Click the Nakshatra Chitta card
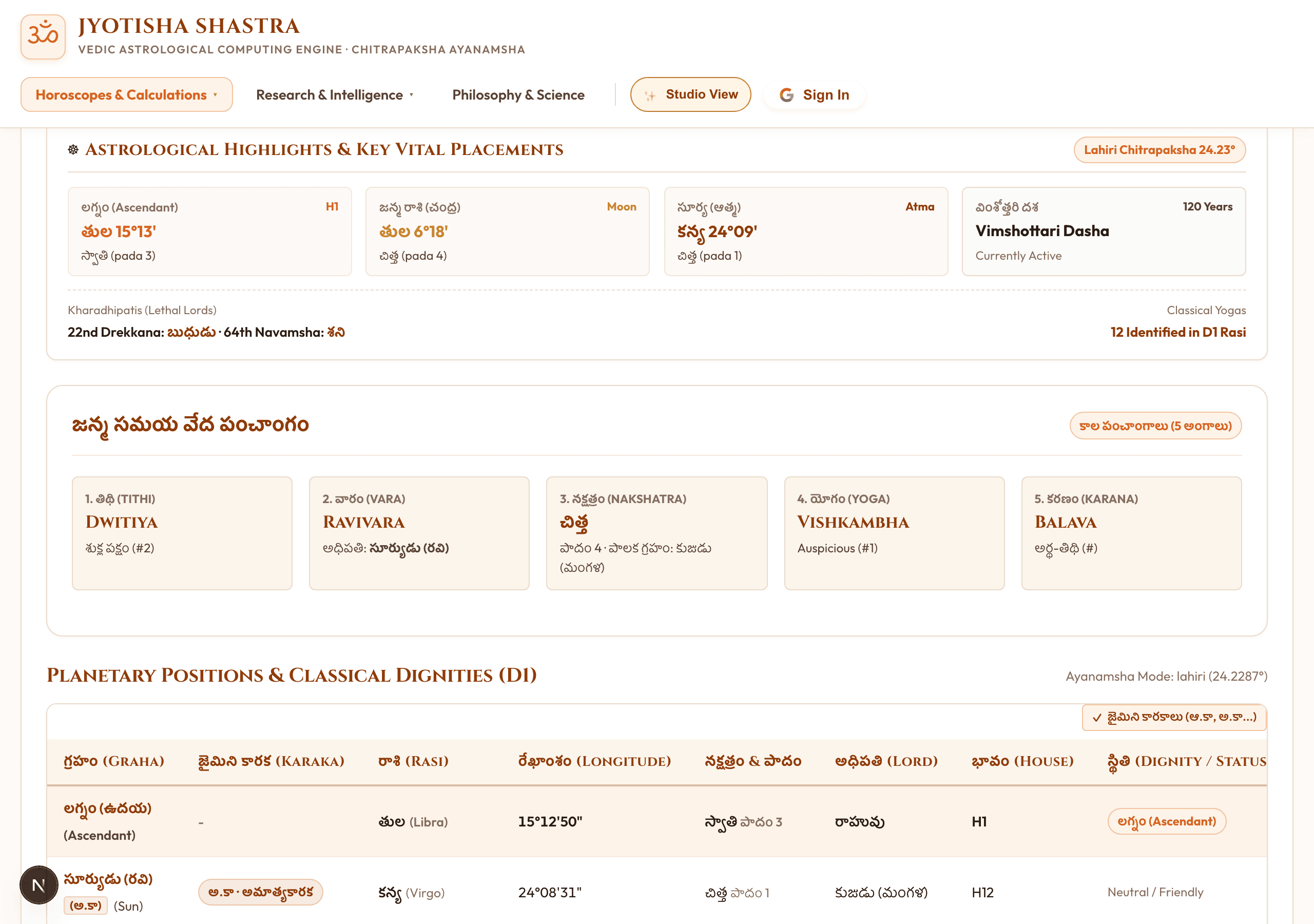The height and width of the screenshot is (924, 1314). [656, 533]
